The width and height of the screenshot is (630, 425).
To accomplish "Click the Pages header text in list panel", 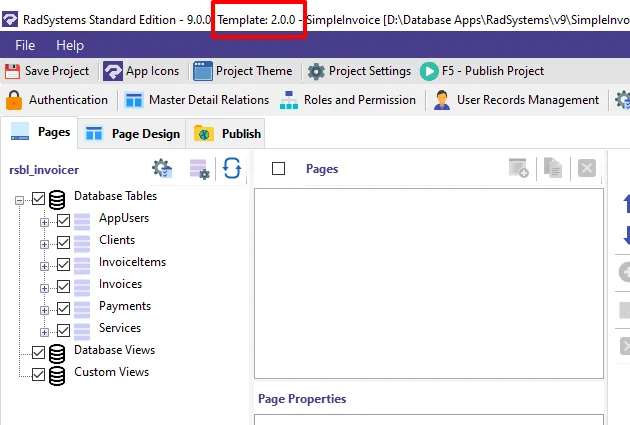I will pyautogui.click(x=322, y=169).
